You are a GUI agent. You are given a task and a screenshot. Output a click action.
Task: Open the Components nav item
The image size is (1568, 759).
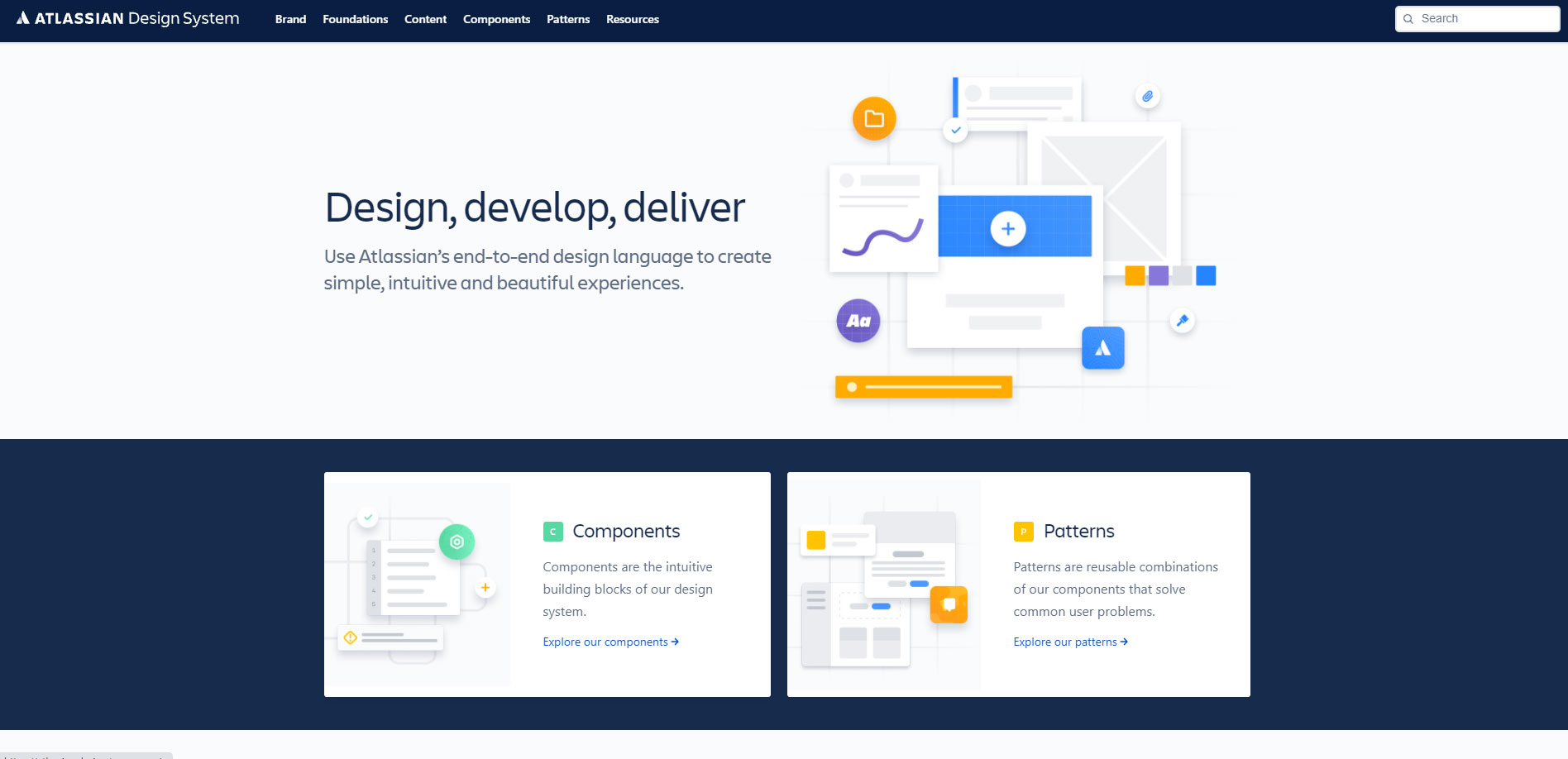coord(496,19)
